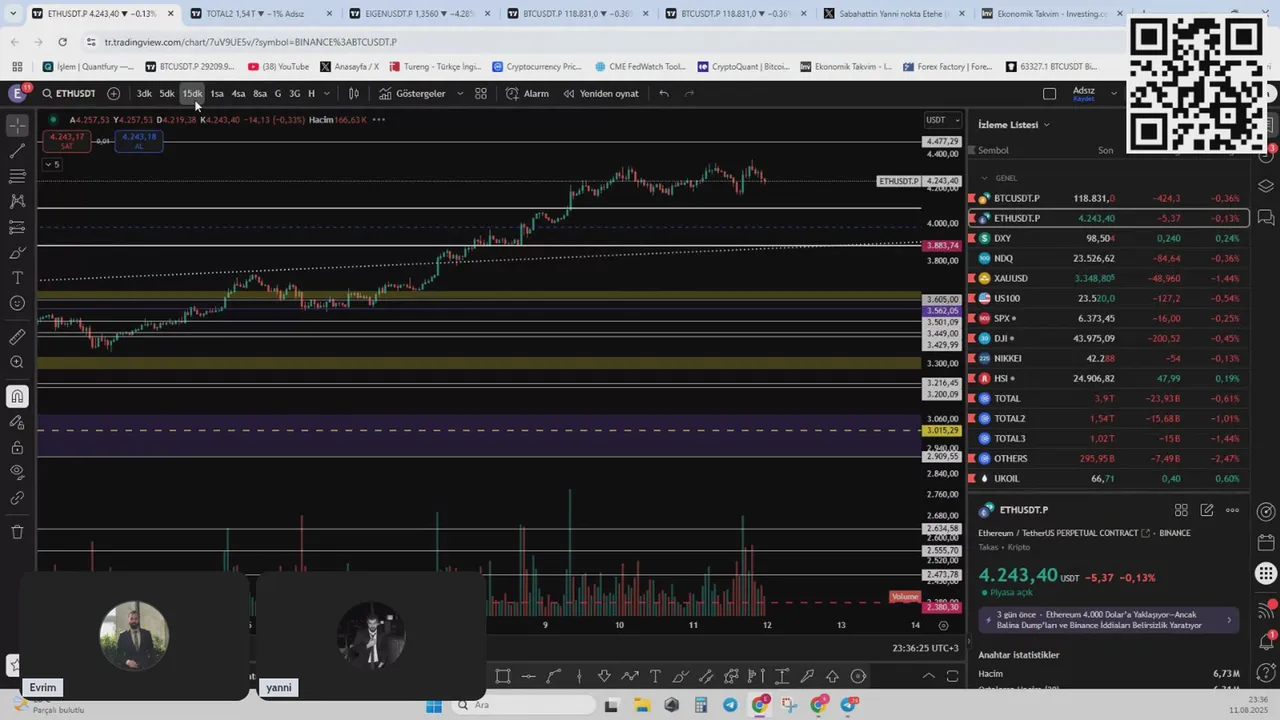Toggle stay in drawing mode
This screenshot has height=720, width=1280.
tap(17, 422)
